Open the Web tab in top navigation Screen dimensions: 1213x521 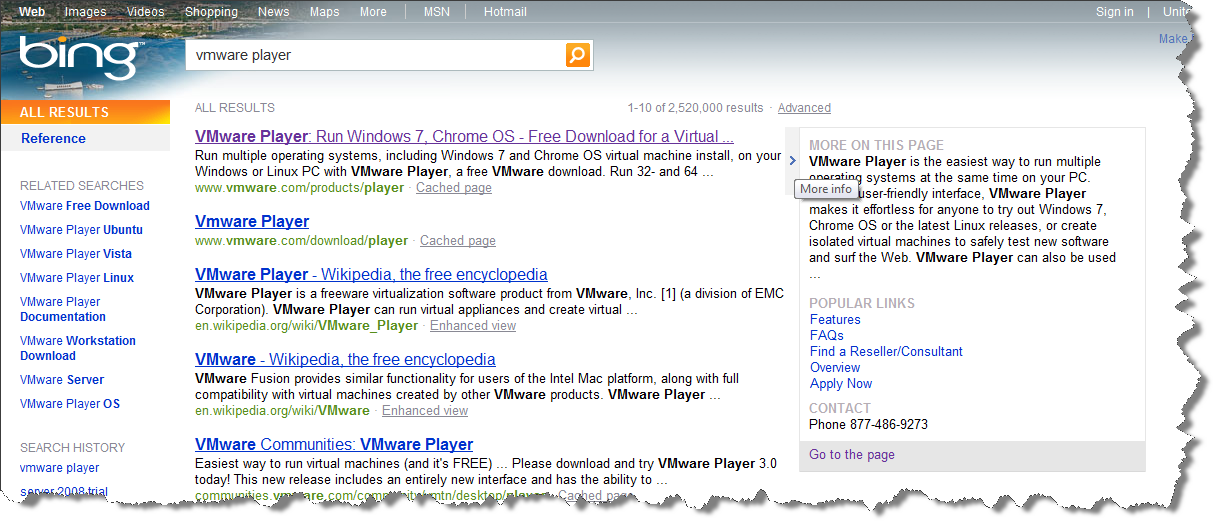click(32, 12)
